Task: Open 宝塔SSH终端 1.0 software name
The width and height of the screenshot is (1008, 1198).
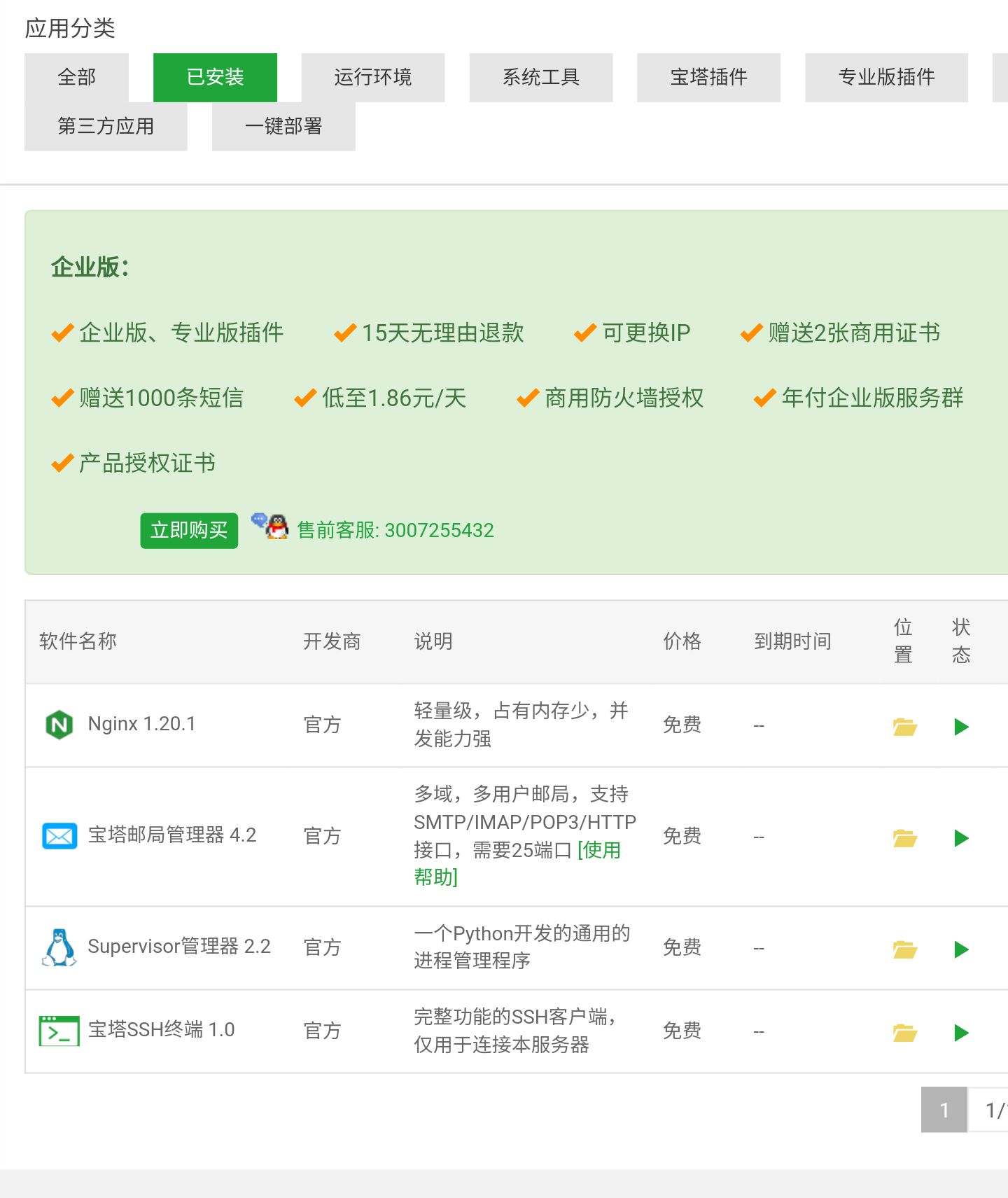Action: tap(161, 1030)
